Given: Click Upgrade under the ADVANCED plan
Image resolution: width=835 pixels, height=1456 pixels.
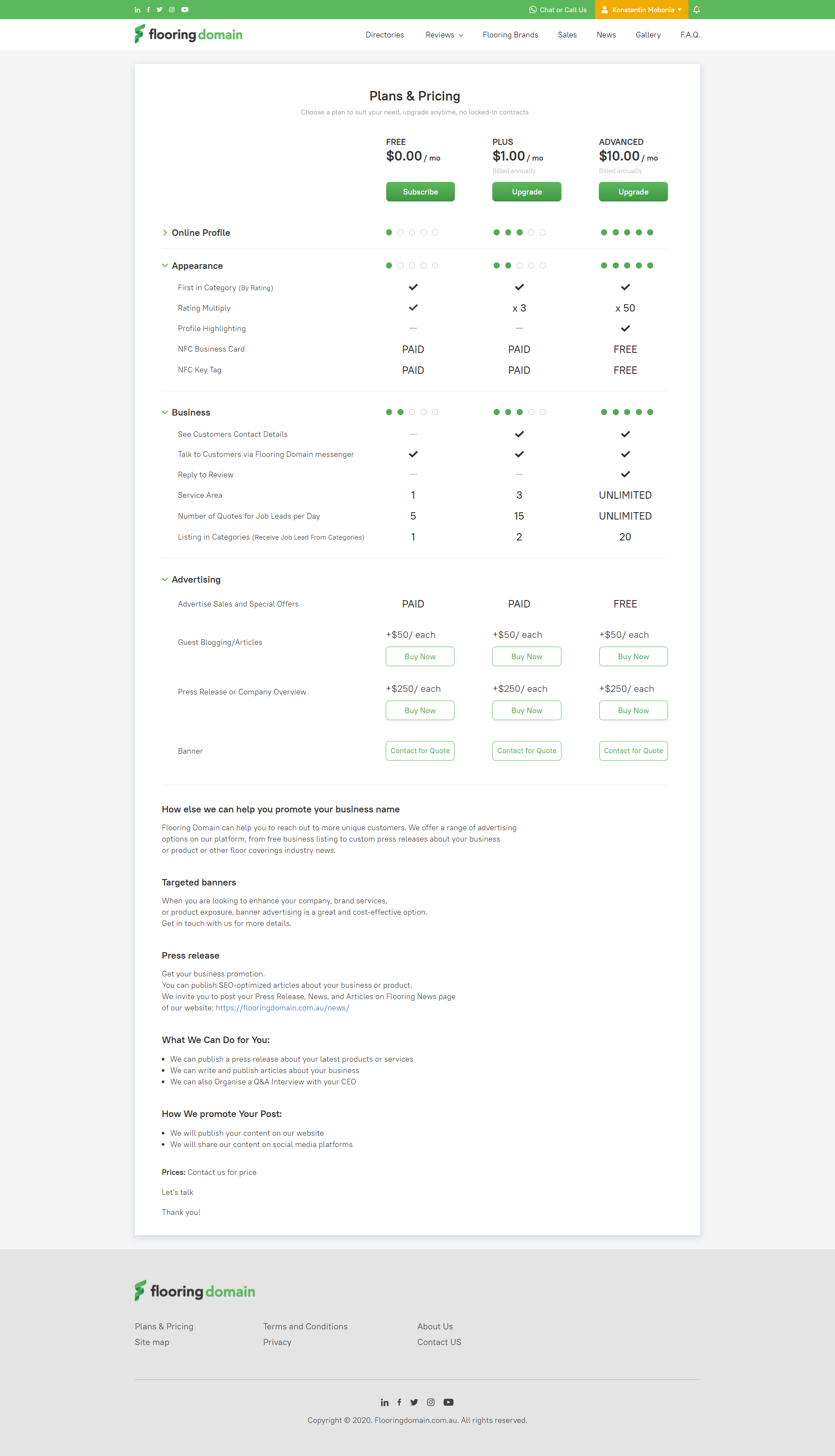Looking at the screenshot, I should pos(633,191).
